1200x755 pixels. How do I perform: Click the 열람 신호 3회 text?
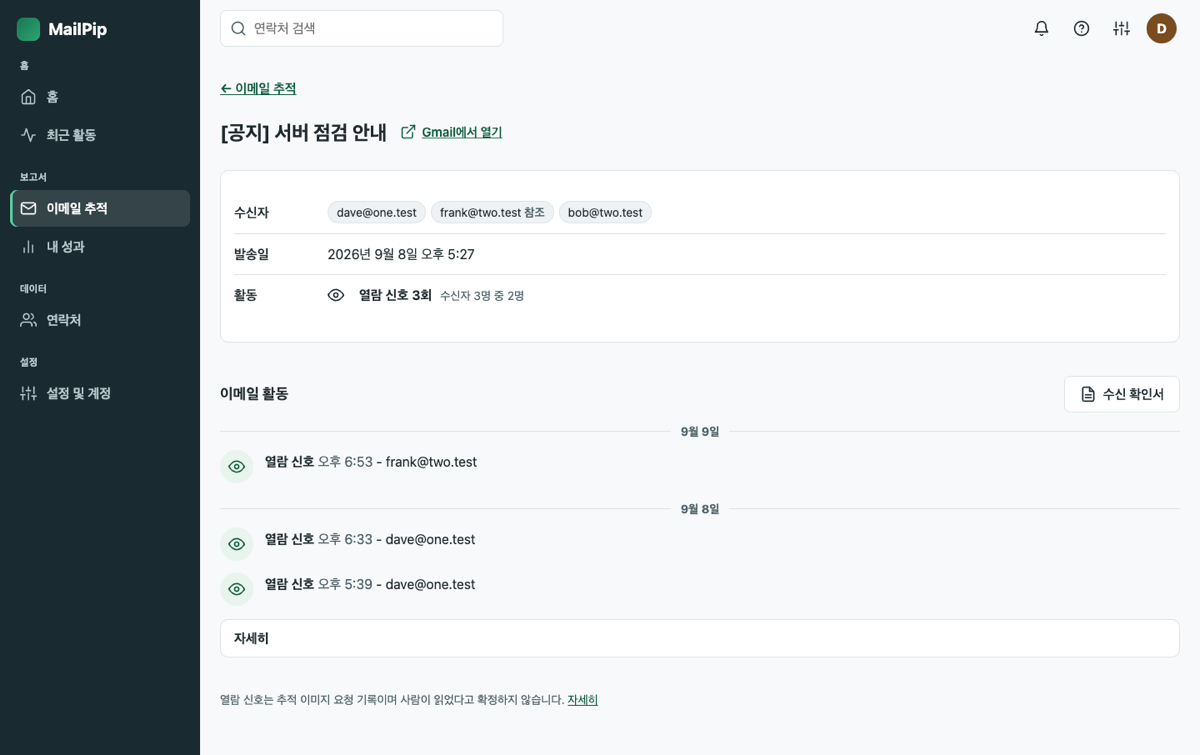pyautogui.click(x=395, y=295)
